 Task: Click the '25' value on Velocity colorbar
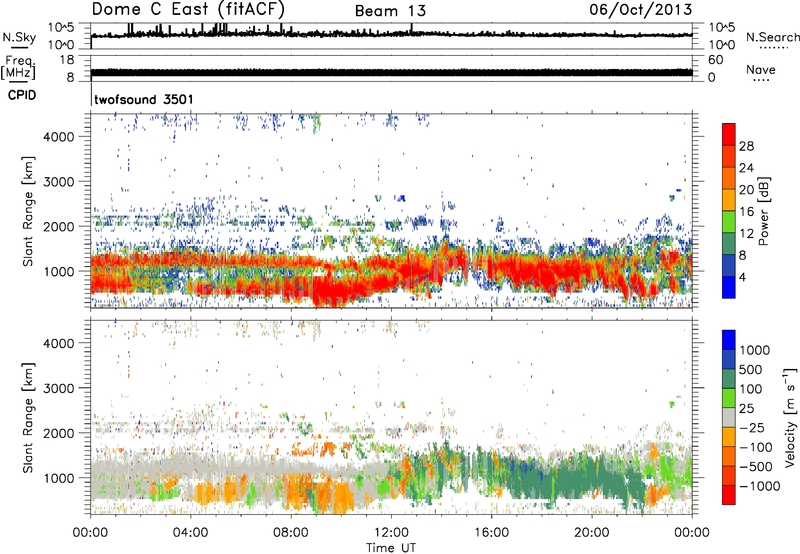[x=746, y=409]
